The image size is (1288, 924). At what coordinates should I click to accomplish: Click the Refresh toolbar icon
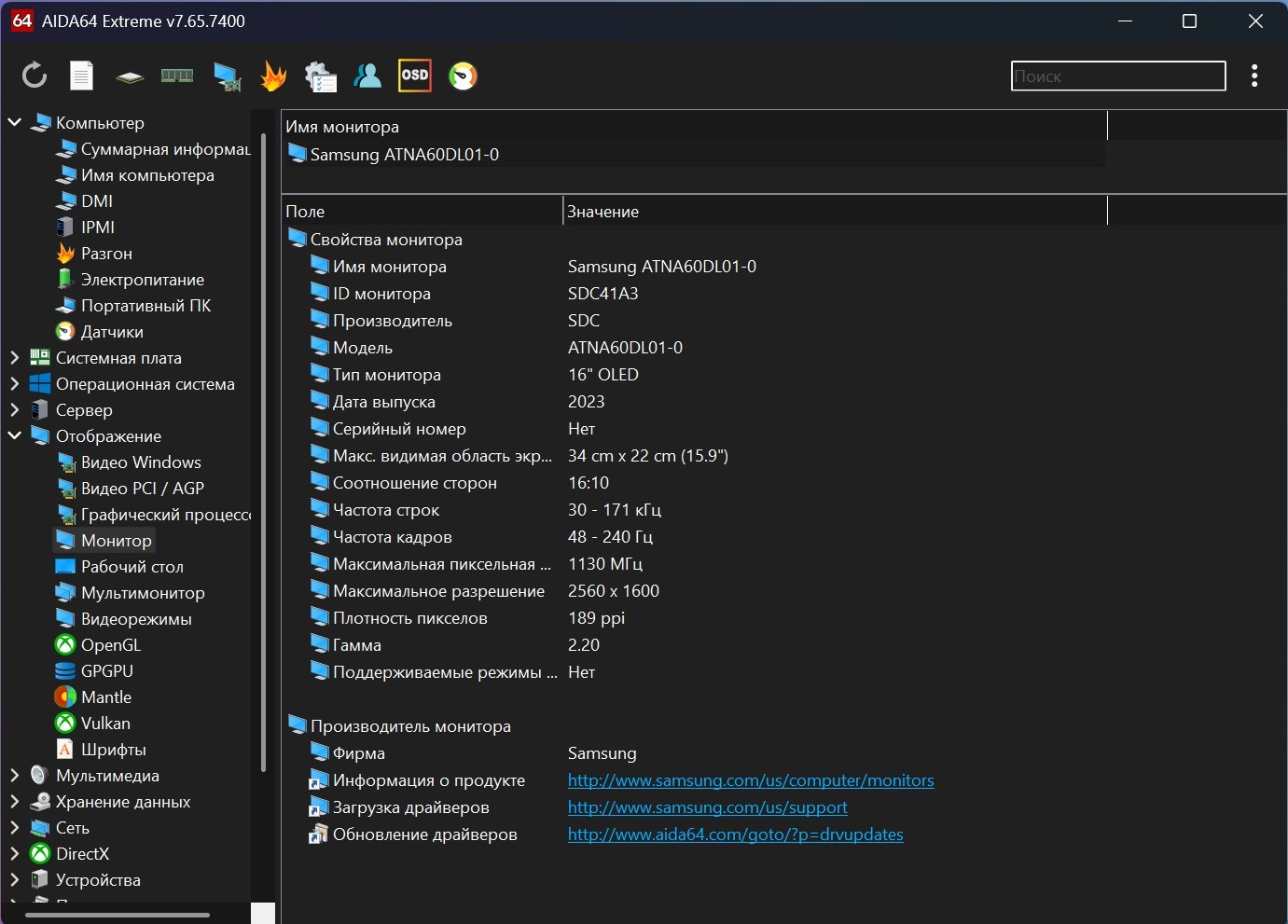pos(35,76)
